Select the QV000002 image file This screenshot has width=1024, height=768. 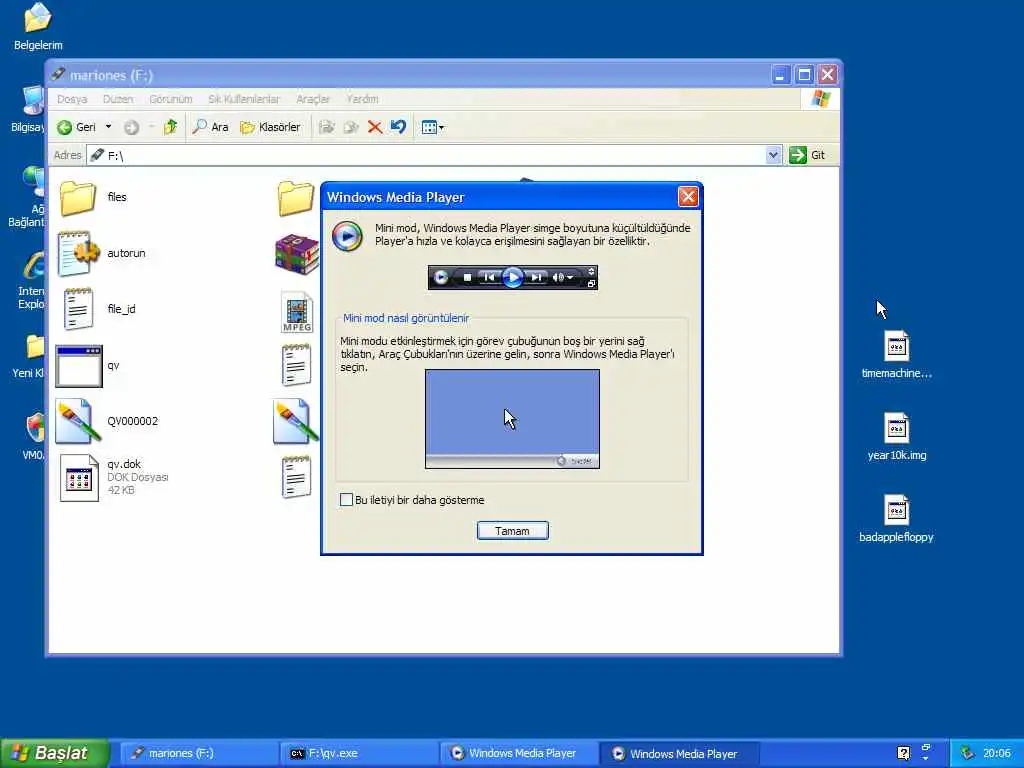click(x=78, y=421)
